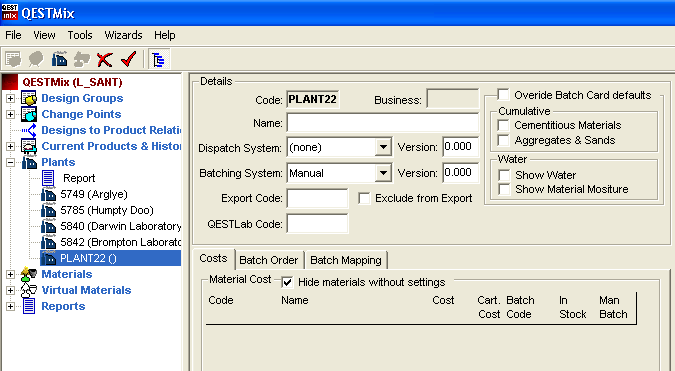This screenshot has height=371, width=675.
Task: Switch to the Batch Mapping tab
Action: coord(346,260)
